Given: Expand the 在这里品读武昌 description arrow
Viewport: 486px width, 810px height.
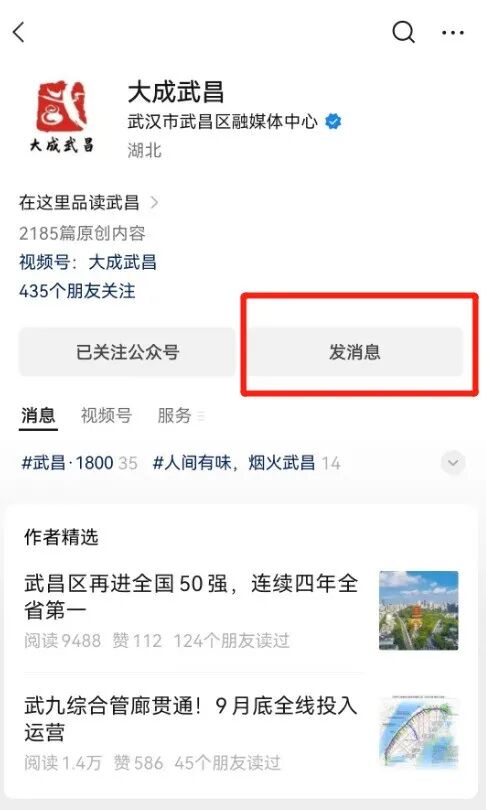Looking at the screenshot, I should 153,202.
